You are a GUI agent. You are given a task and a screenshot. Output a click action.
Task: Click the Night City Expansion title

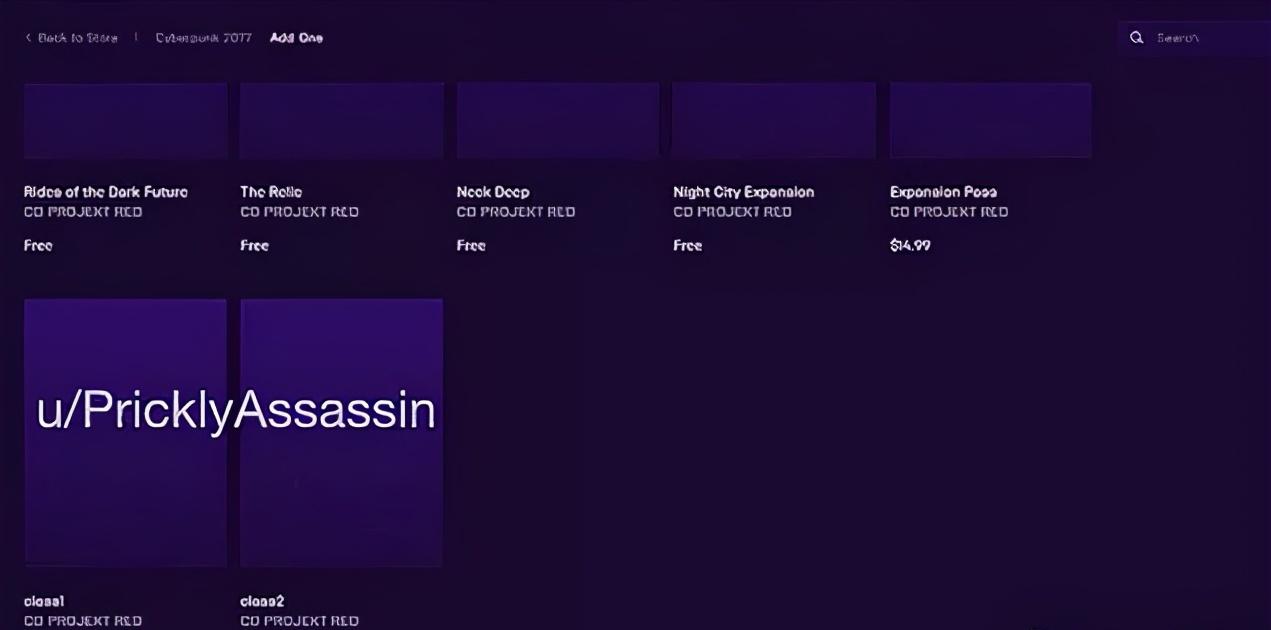coord(744,192)
